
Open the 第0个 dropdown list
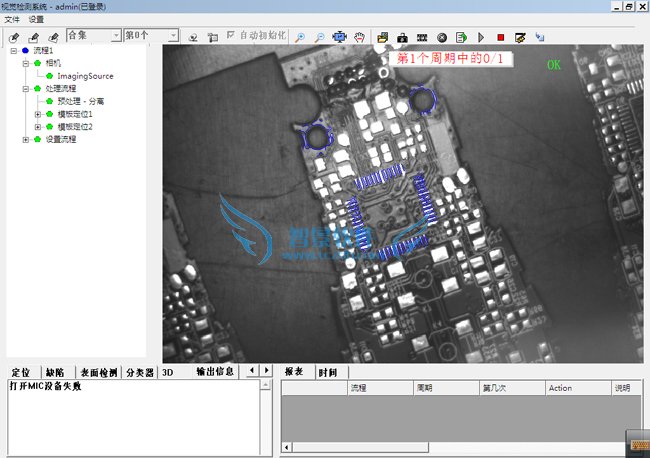173,36
